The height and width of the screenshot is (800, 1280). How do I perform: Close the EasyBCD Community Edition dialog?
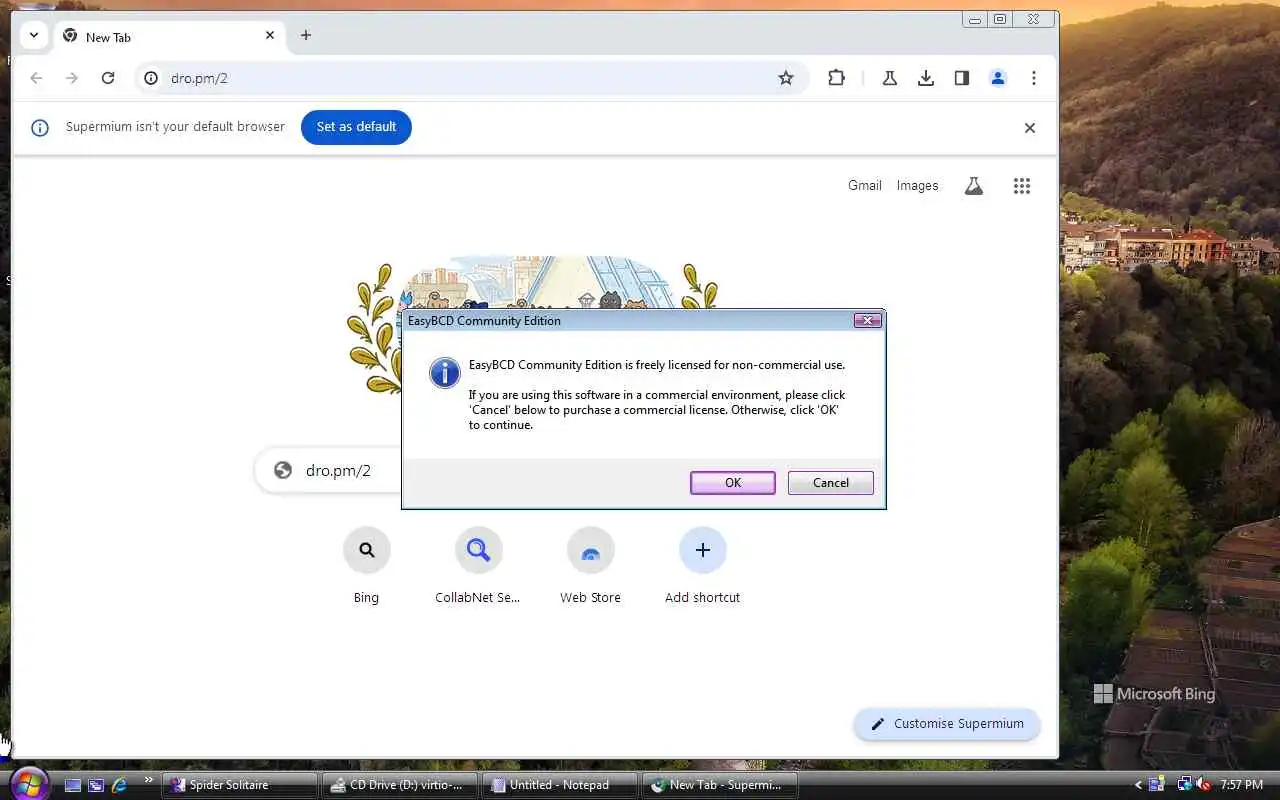tap(867, 320)
